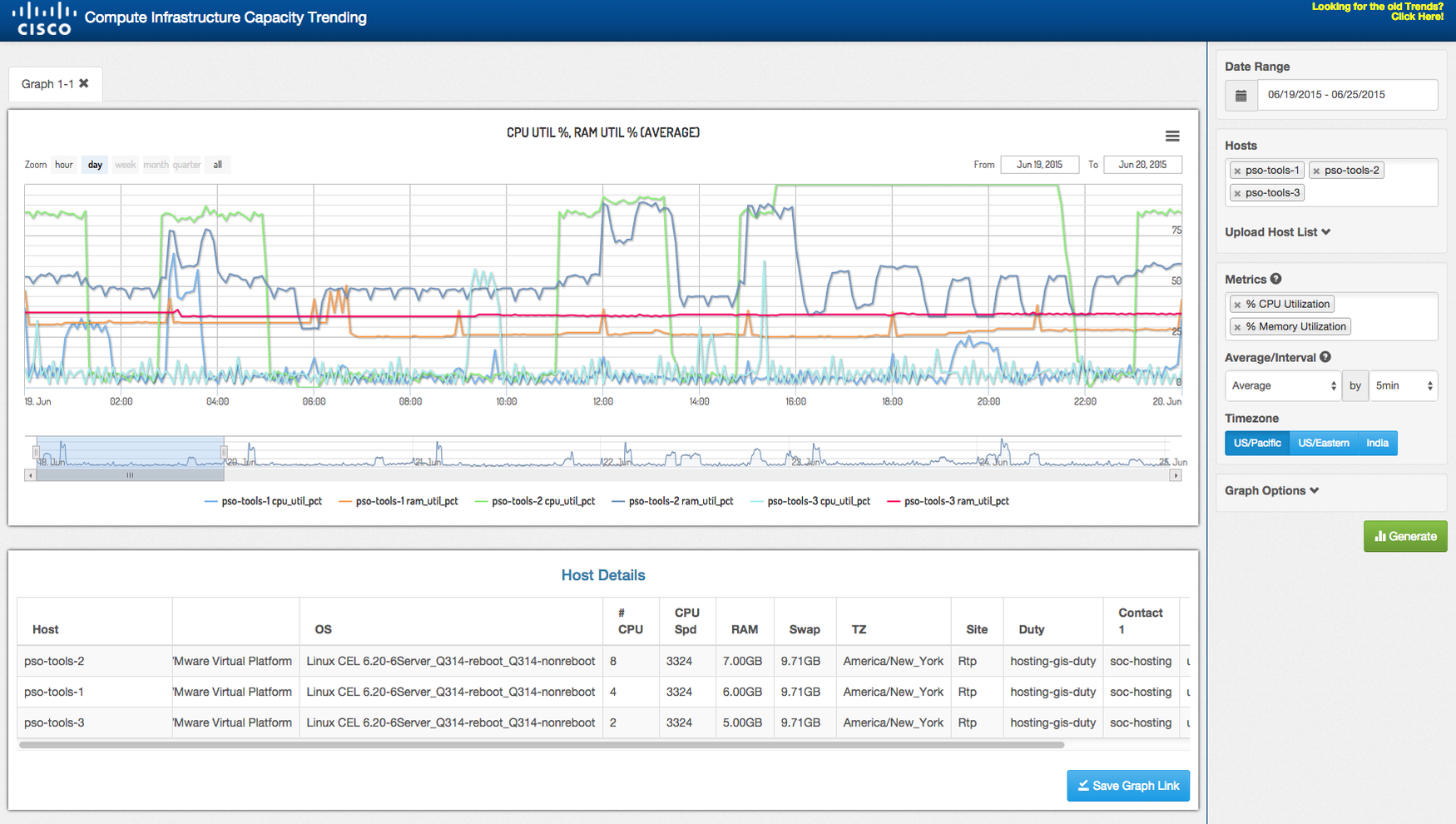Expand the Graph Options section
The height and width of the screenshot is (824, 1456).
click(x=1271, y=490)
